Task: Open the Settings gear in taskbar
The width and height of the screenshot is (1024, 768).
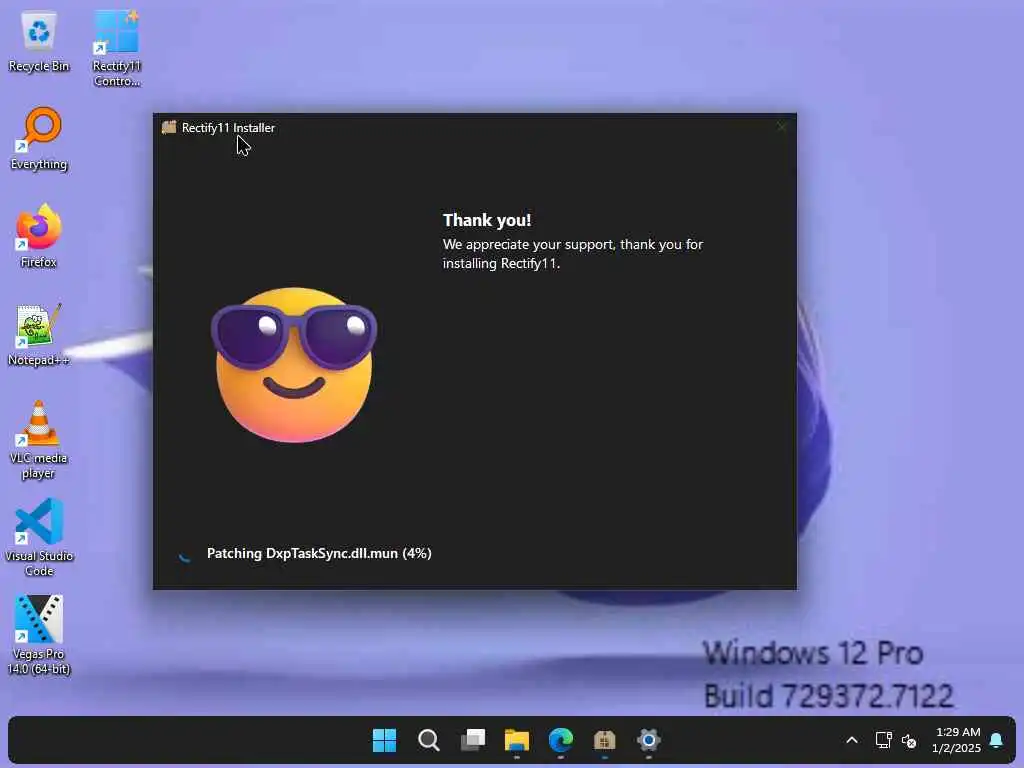Action: pos(648,740)
